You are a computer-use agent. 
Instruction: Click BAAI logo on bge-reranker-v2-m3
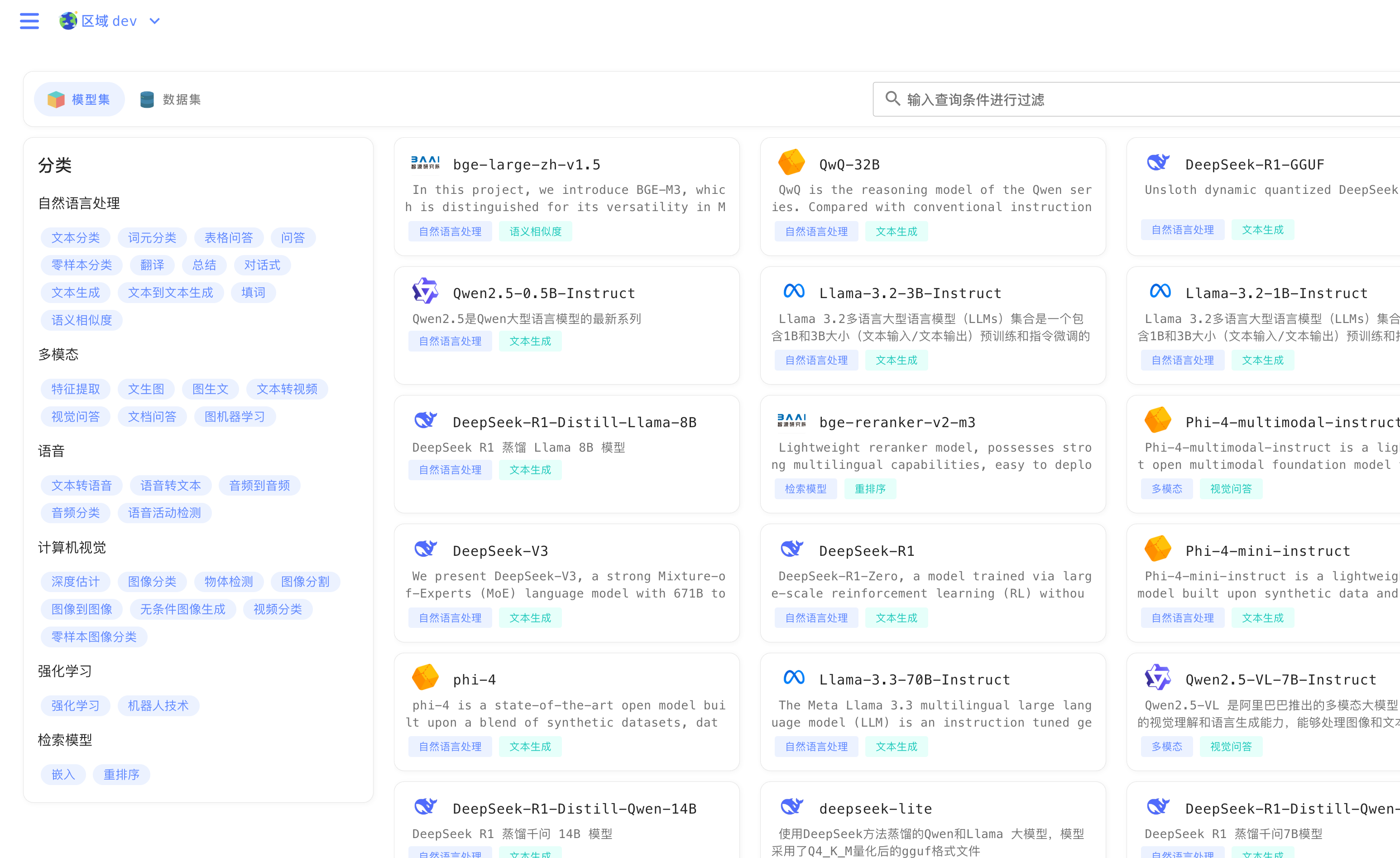(x=791, y=420)
